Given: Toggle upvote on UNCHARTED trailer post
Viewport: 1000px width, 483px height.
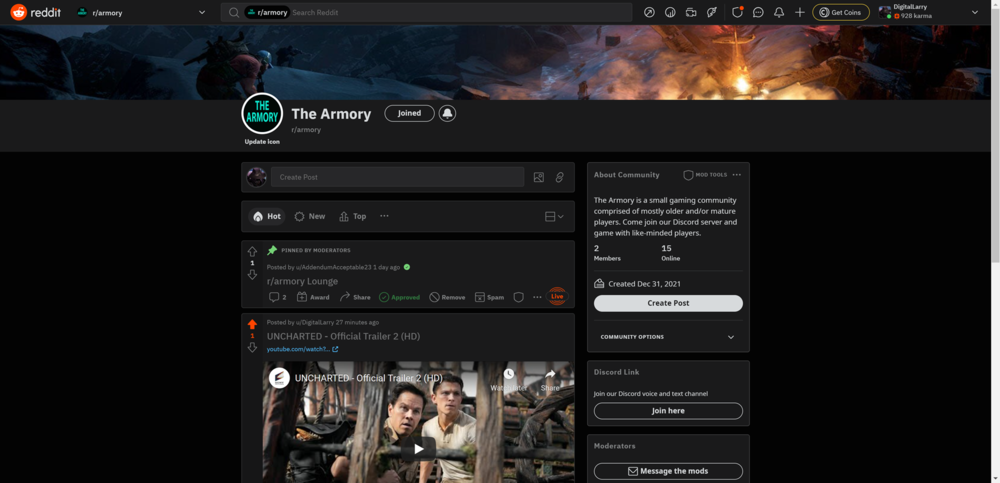Looking at the screenshot, I should [252, 324].
